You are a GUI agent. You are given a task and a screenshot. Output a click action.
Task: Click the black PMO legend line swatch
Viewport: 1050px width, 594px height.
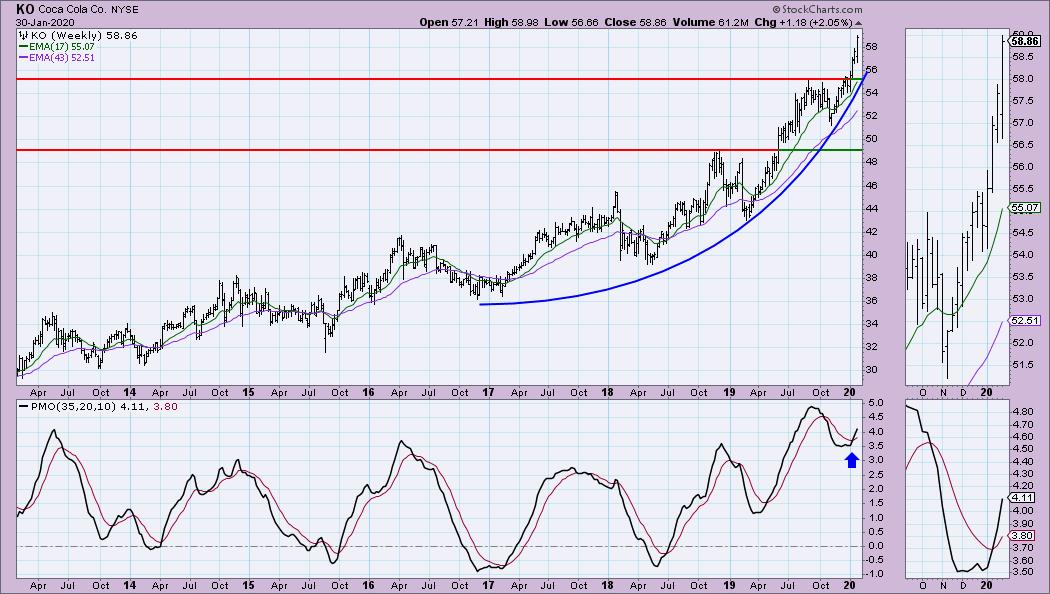(x=24, y=406)
